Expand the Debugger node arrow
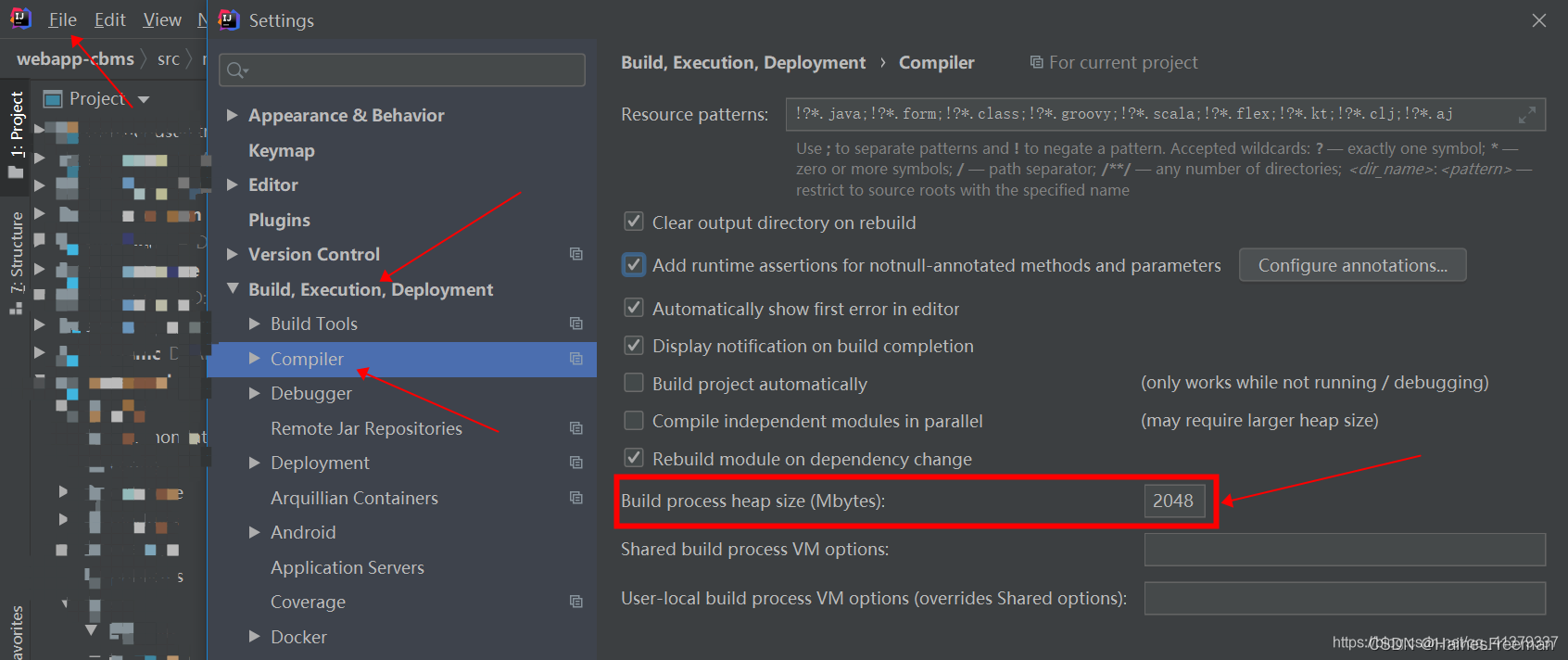 coord(255,393)
